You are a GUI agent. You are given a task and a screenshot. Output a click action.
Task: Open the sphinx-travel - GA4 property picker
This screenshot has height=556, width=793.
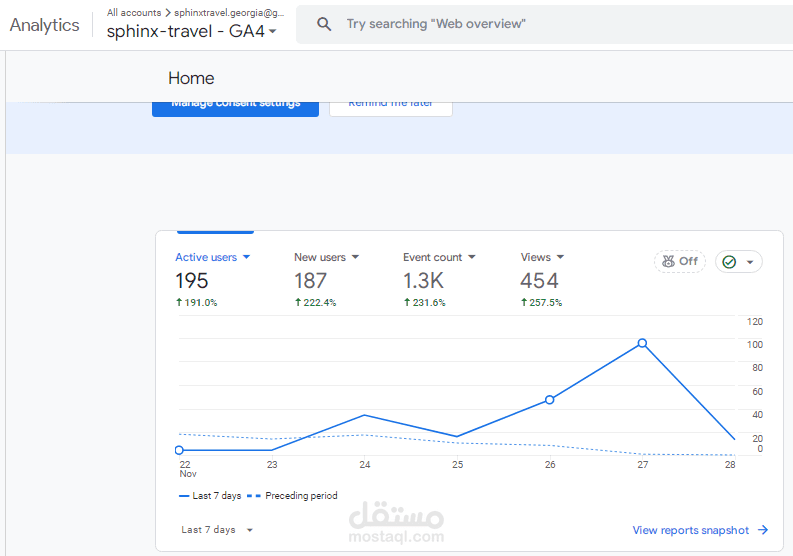192,31
